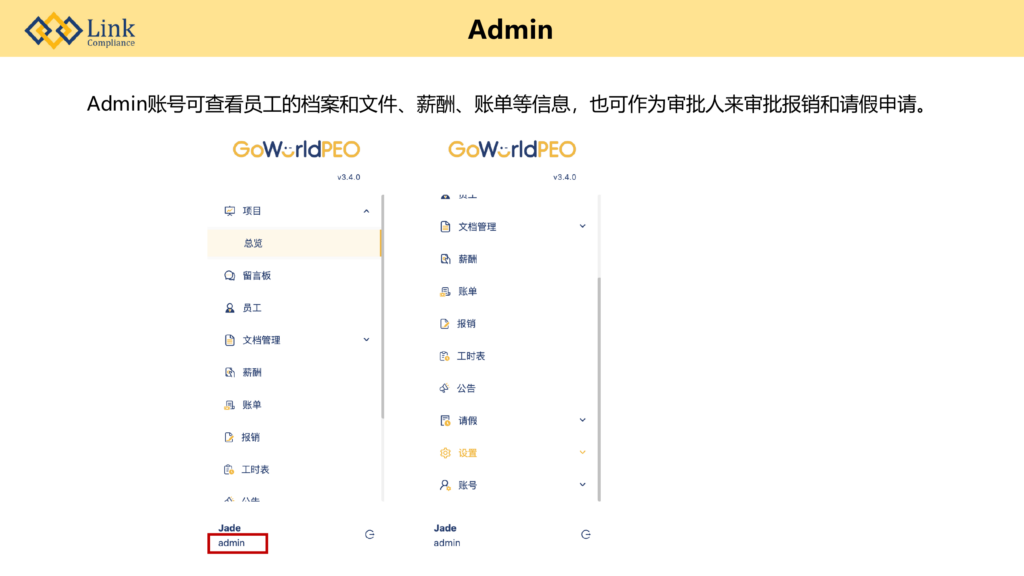Collapse the 项目 menu using its chevron
The width and height of the screenshot is (1024, 576).
coord(366,211)
